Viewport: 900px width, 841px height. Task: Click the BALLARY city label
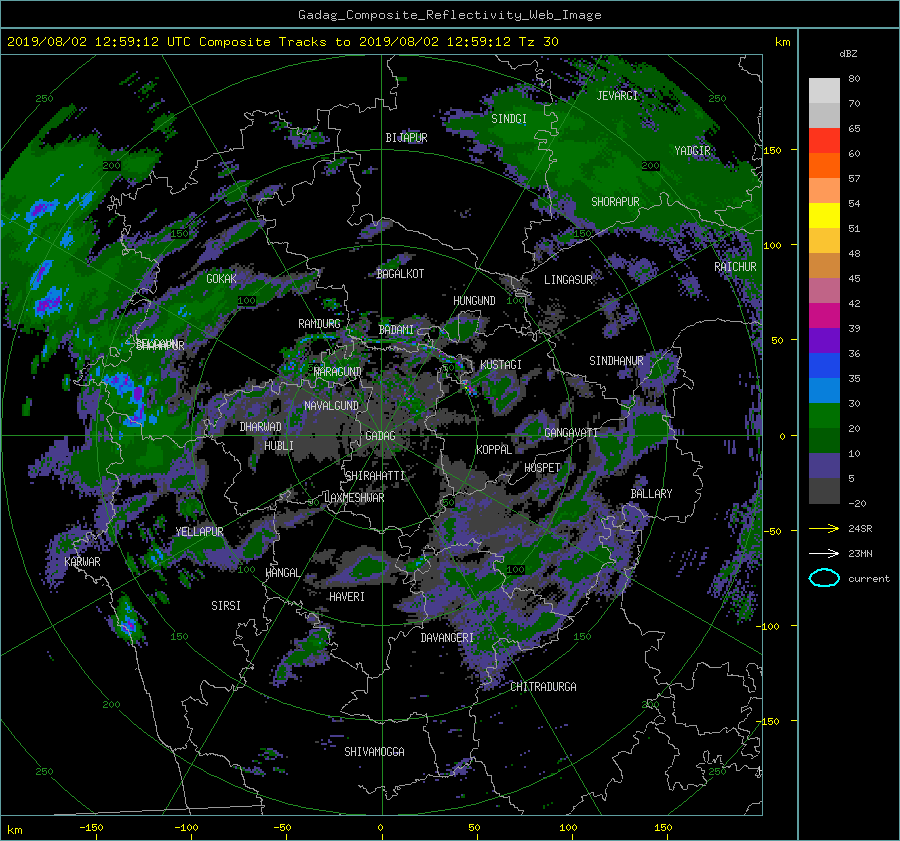[x=651, y=494]
